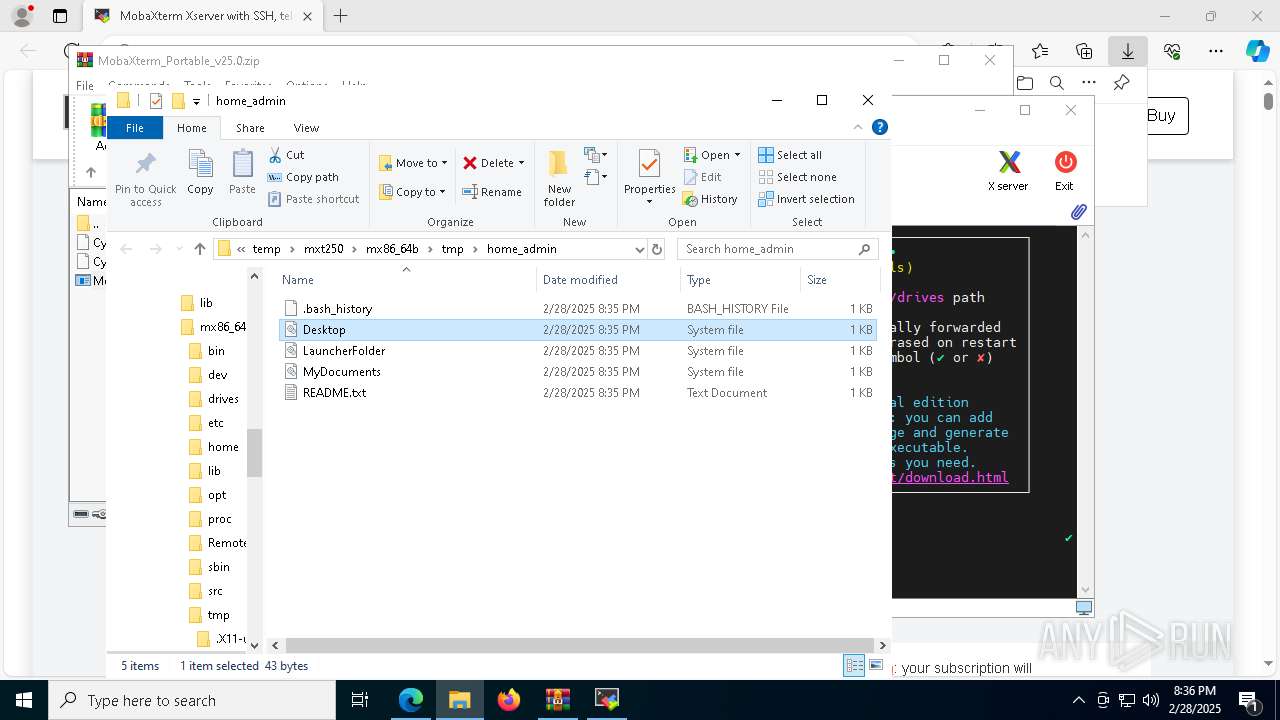This screenshot has height=720, width=1280.
Task: Switch to the details view layout icon
Action: pyautogui.click(x=854, y=666)
